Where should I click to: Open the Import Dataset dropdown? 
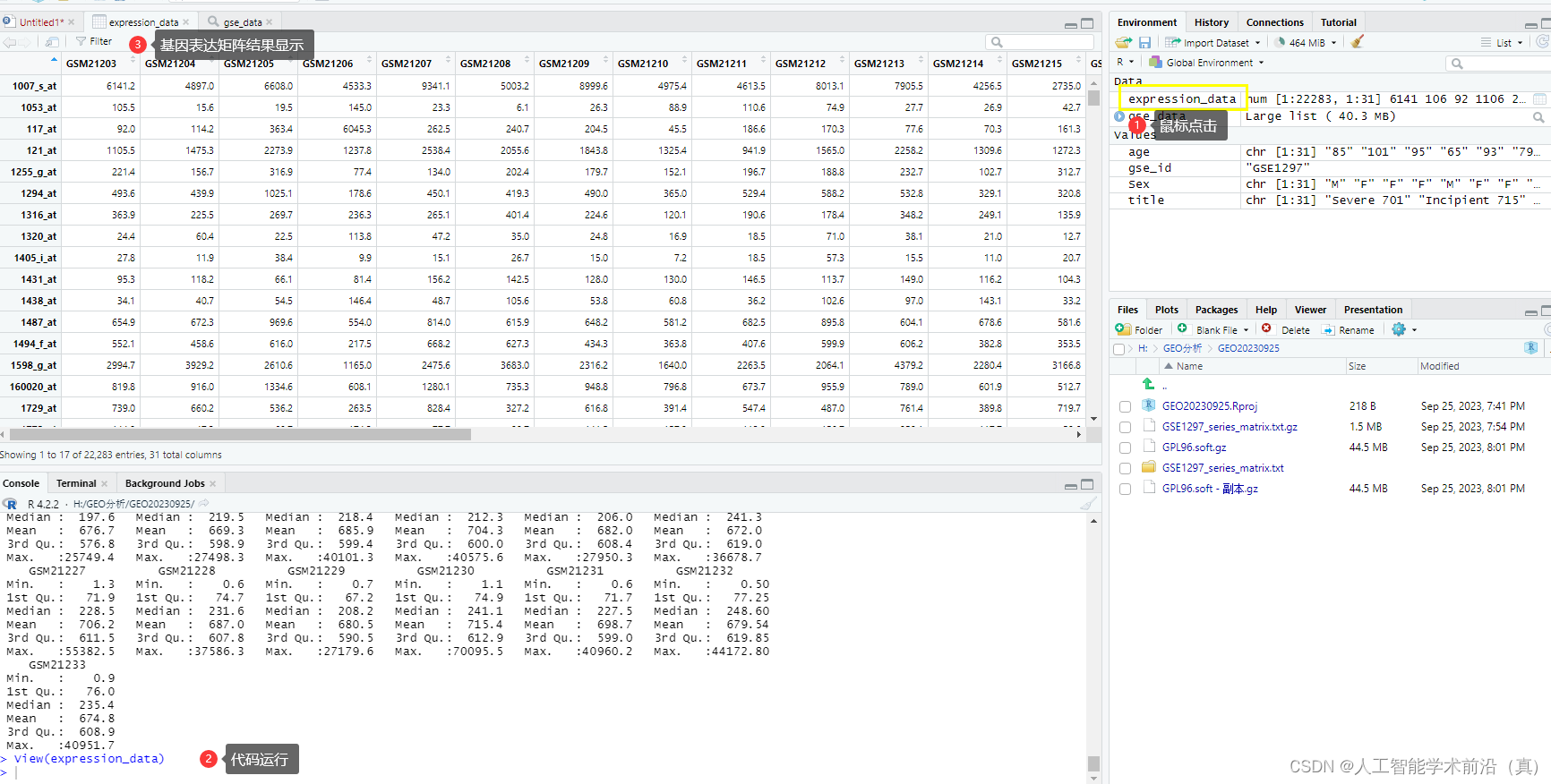pyautogui.click(x=1213, y=42)
